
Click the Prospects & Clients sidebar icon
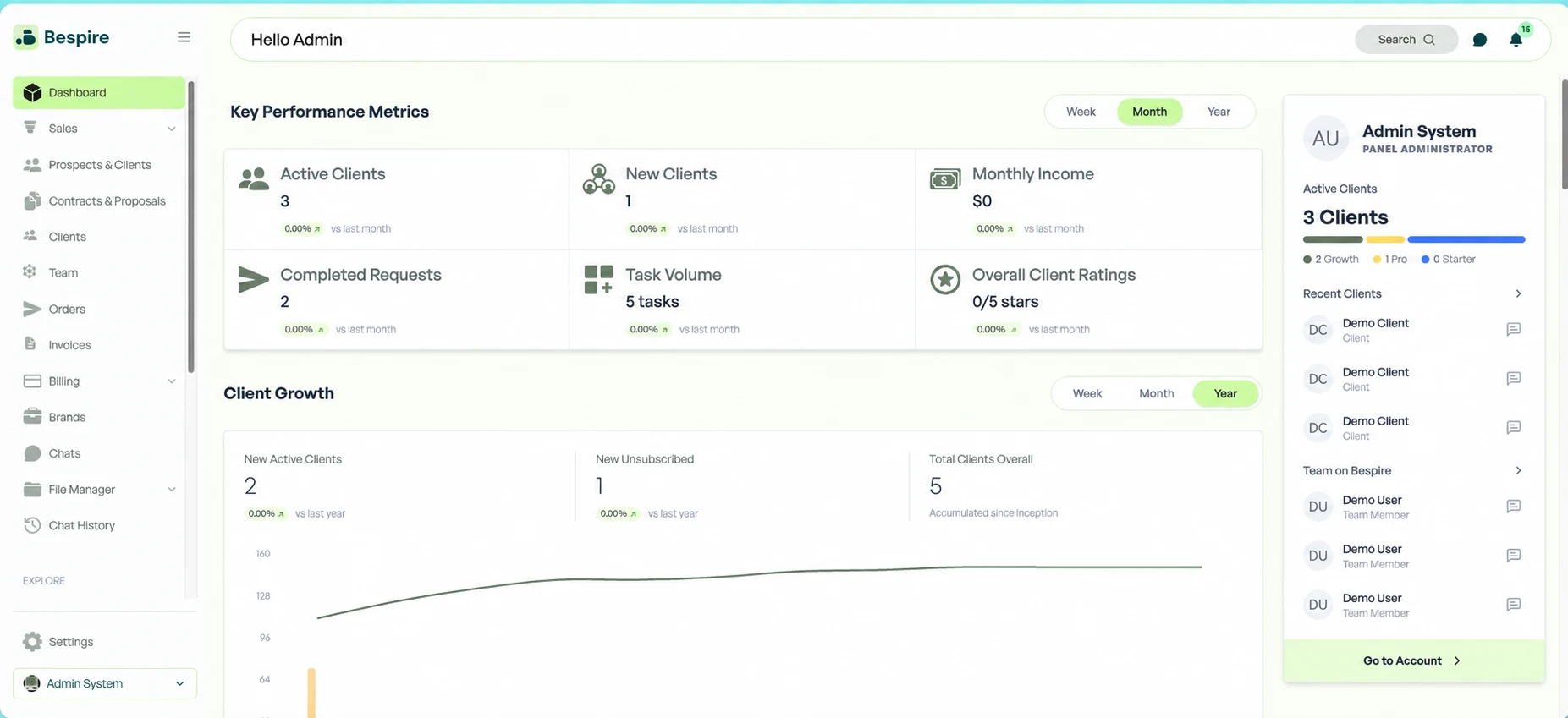[x=32, y=165]
